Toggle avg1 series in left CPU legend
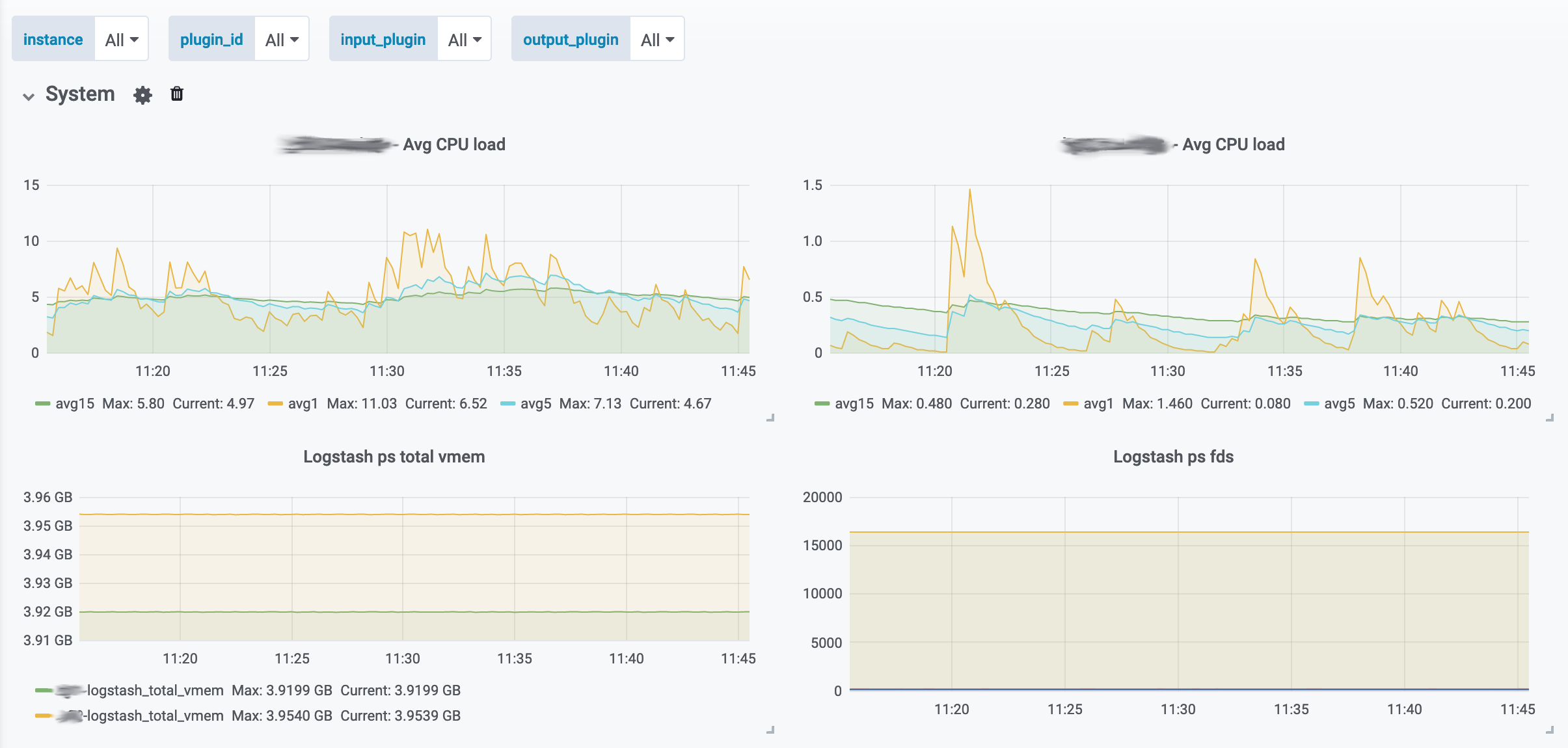Viewport: 1568px width, 748px height. point(303,404)
